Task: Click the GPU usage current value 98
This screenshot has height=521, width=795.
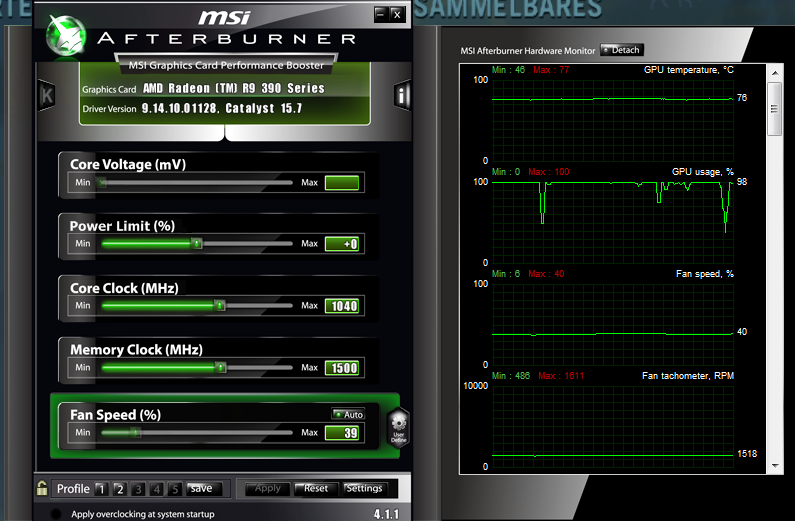Action: pos(742,181)
